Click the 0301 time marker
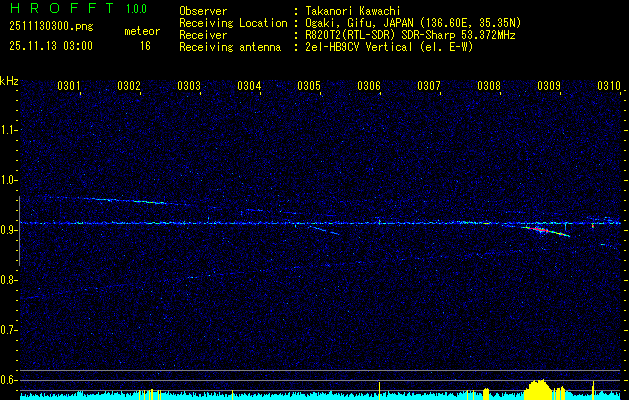Viewport: 629px width, 400px height. pos(69,86)
